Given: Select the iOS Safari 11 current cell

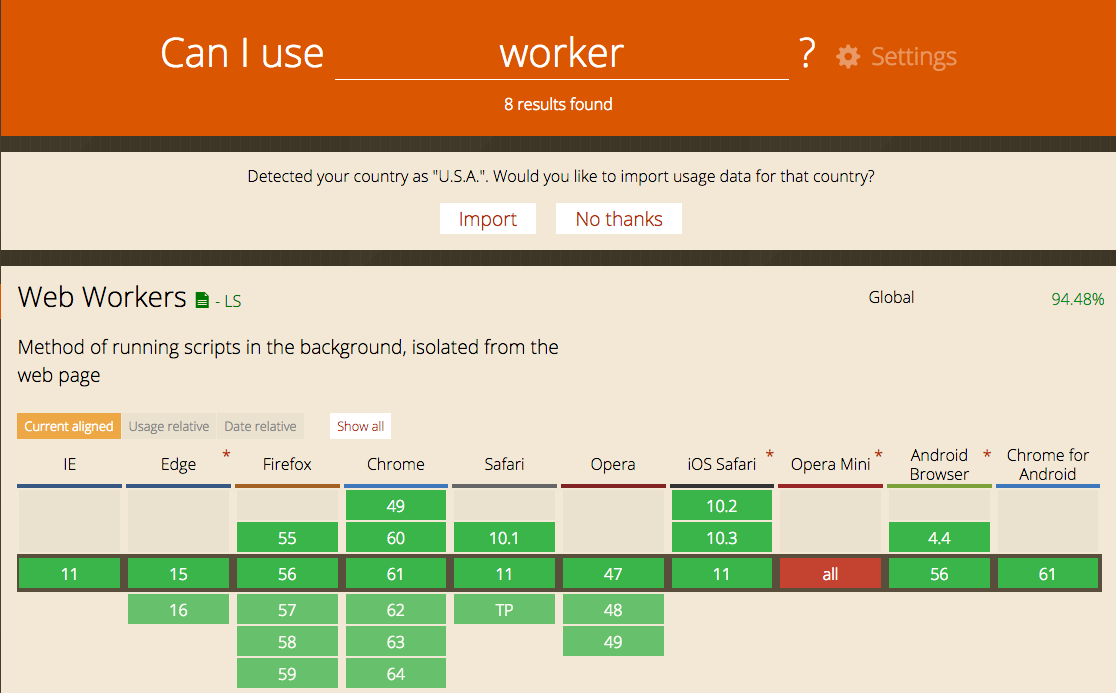Looking at the screenshot, I should coord(722,573).
